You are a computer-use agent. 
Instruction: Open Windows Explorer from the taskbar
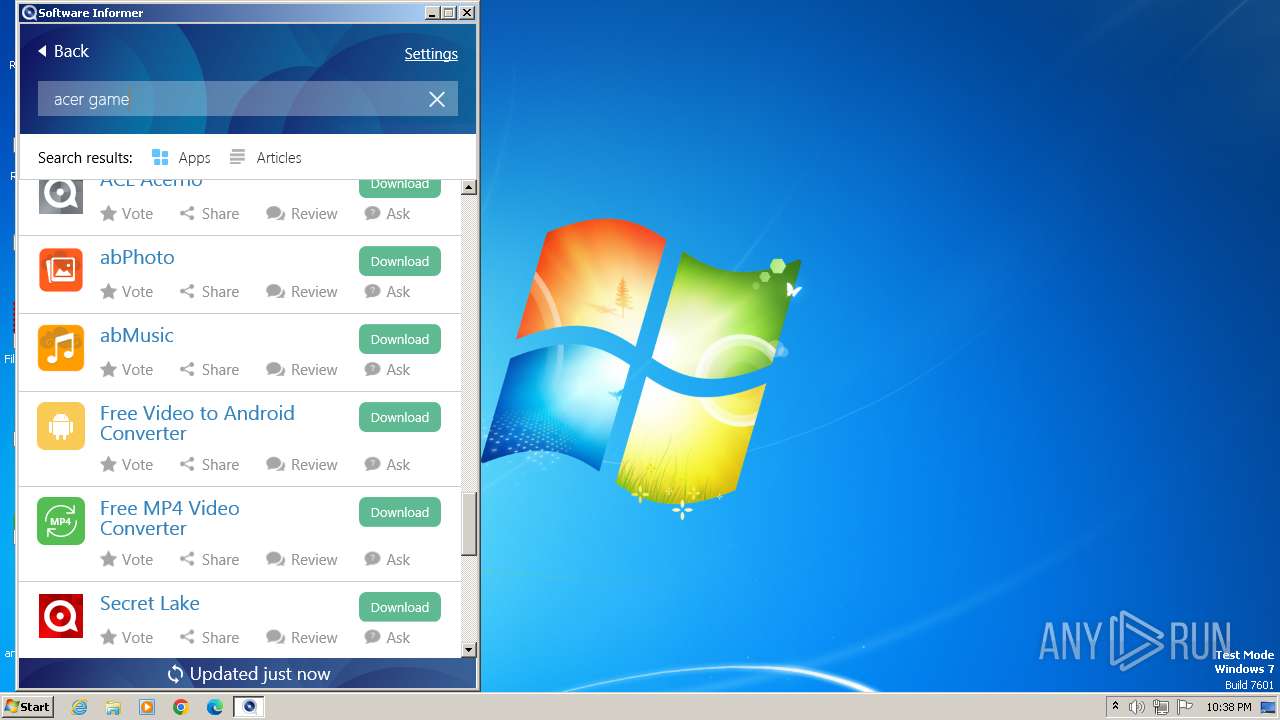point(114,707)
